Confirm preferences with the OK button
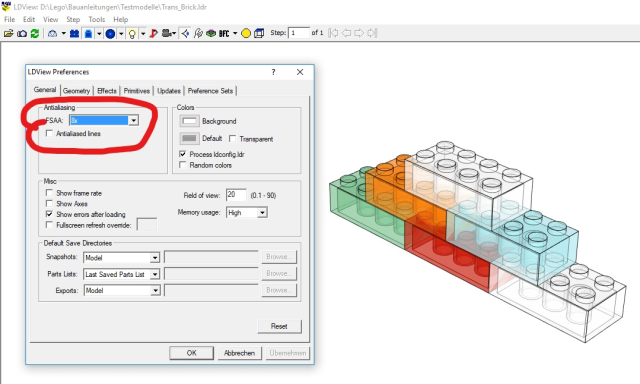640x384 pixels. coord(191,353)
